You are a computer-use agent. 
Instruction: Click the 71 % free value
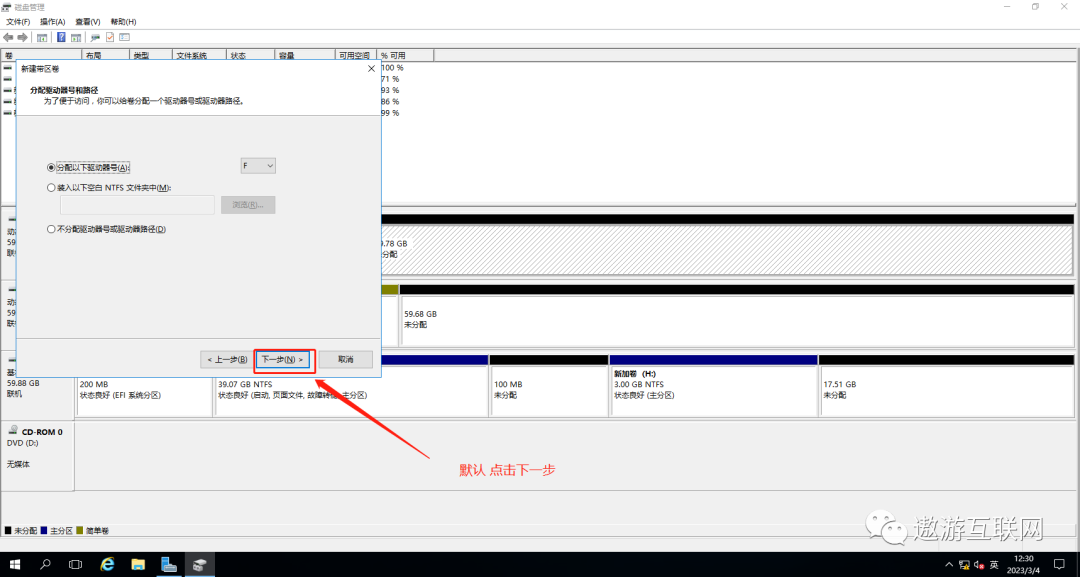pos(391,79)
